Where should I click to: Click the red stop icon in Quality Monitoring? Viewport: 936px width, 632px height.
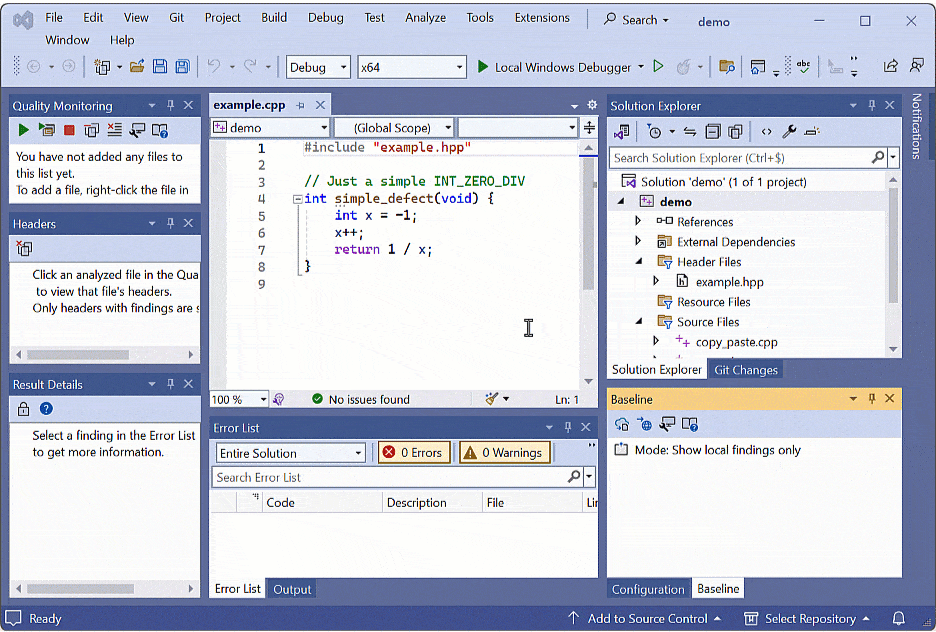(x=69, y=130)
